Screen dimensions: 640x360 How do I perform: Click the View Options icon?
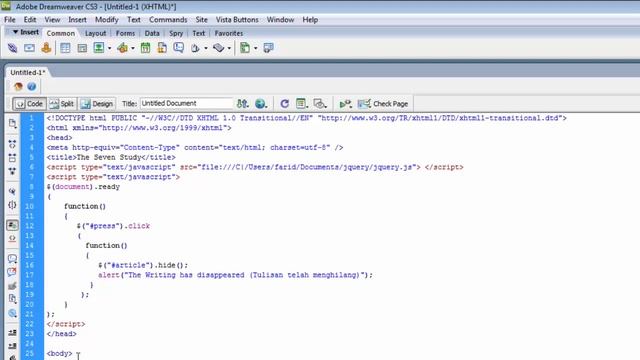coord(302,104)
